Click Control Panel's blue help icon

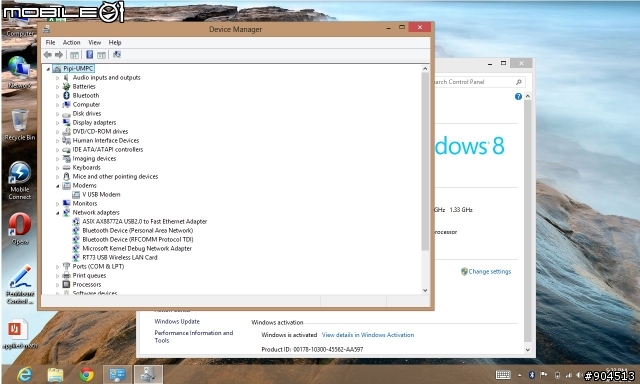coord(518,96)
